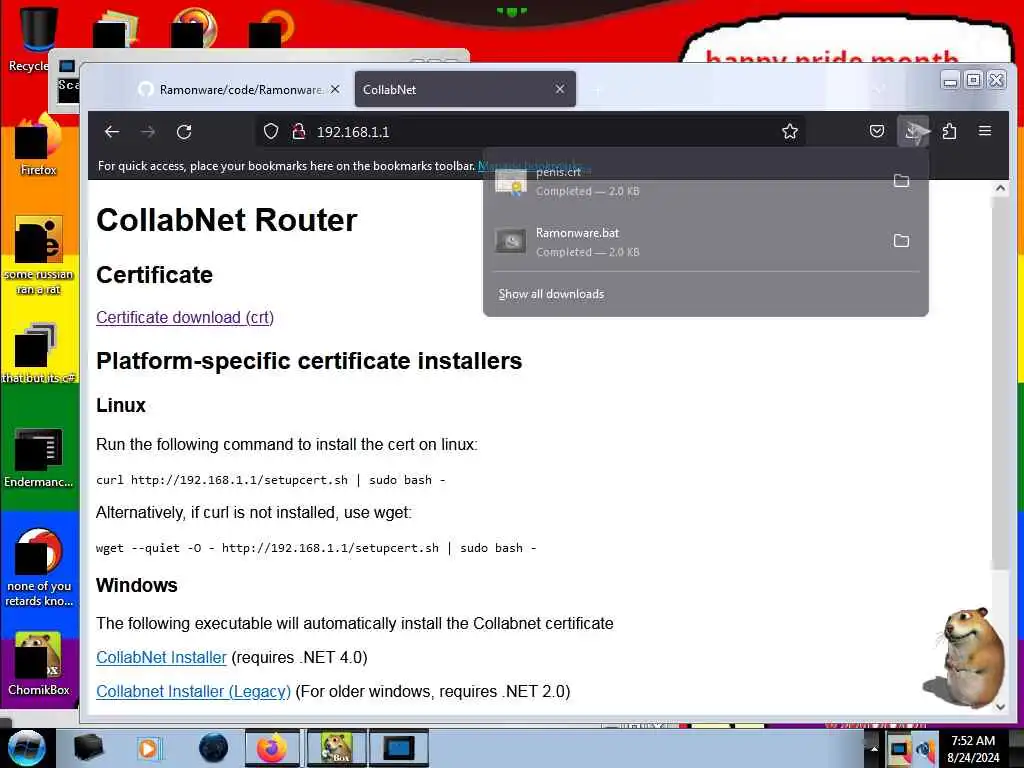This screenshot has height=768, width=1024.
Task: Open the Ramonware.bat download entry
Action: click(x=686, y=241)
